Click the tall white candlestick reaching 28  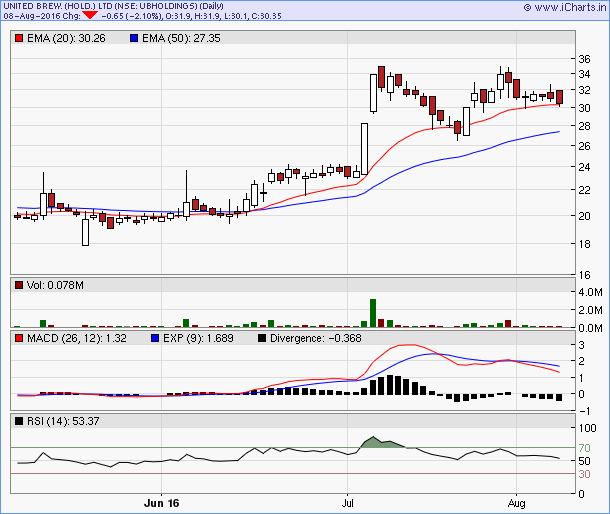pos(364,149)
